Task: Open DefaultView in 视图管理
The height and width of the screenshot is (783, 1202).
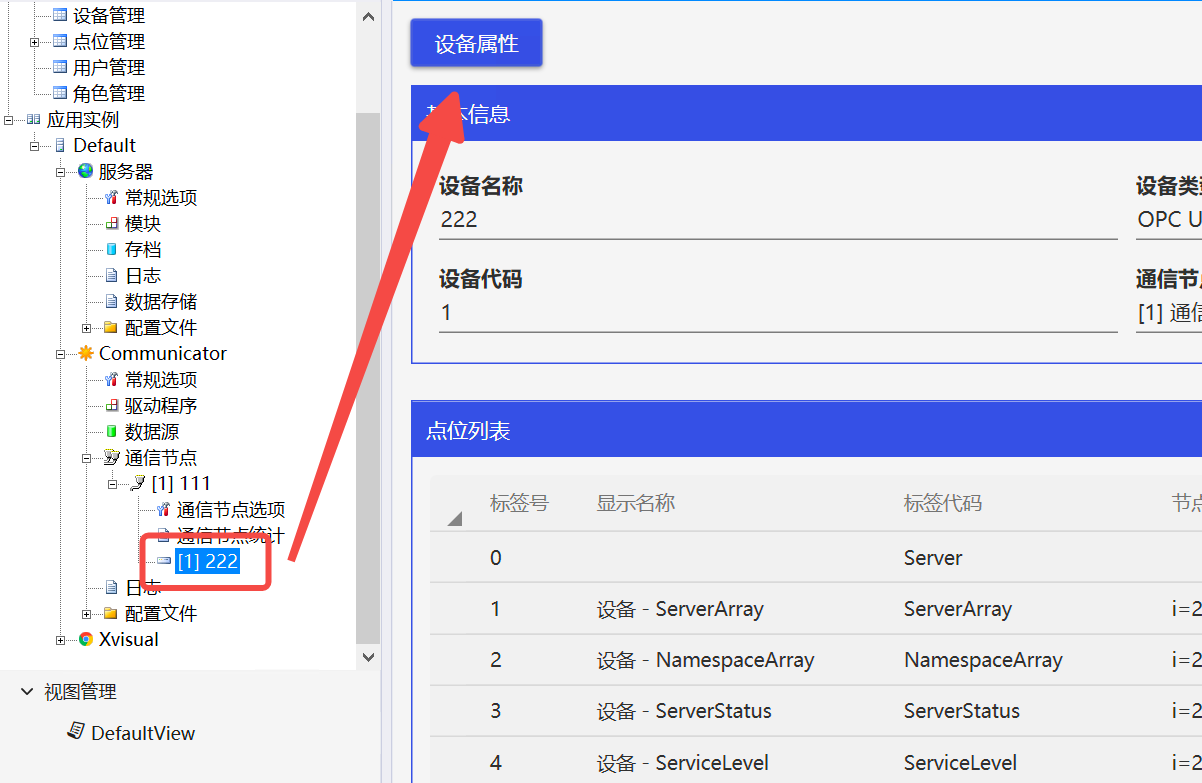Action: pyautogui.click(x=143, y=733)
